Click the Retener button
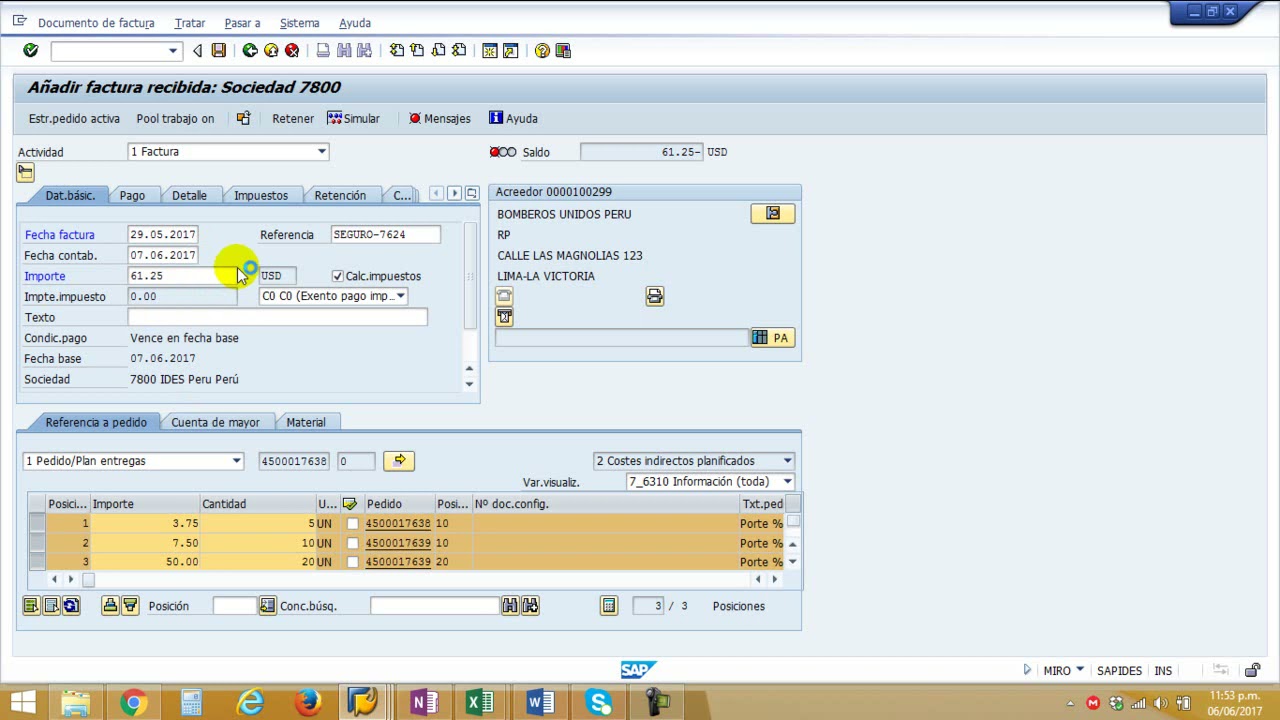 tap(293, 118)
